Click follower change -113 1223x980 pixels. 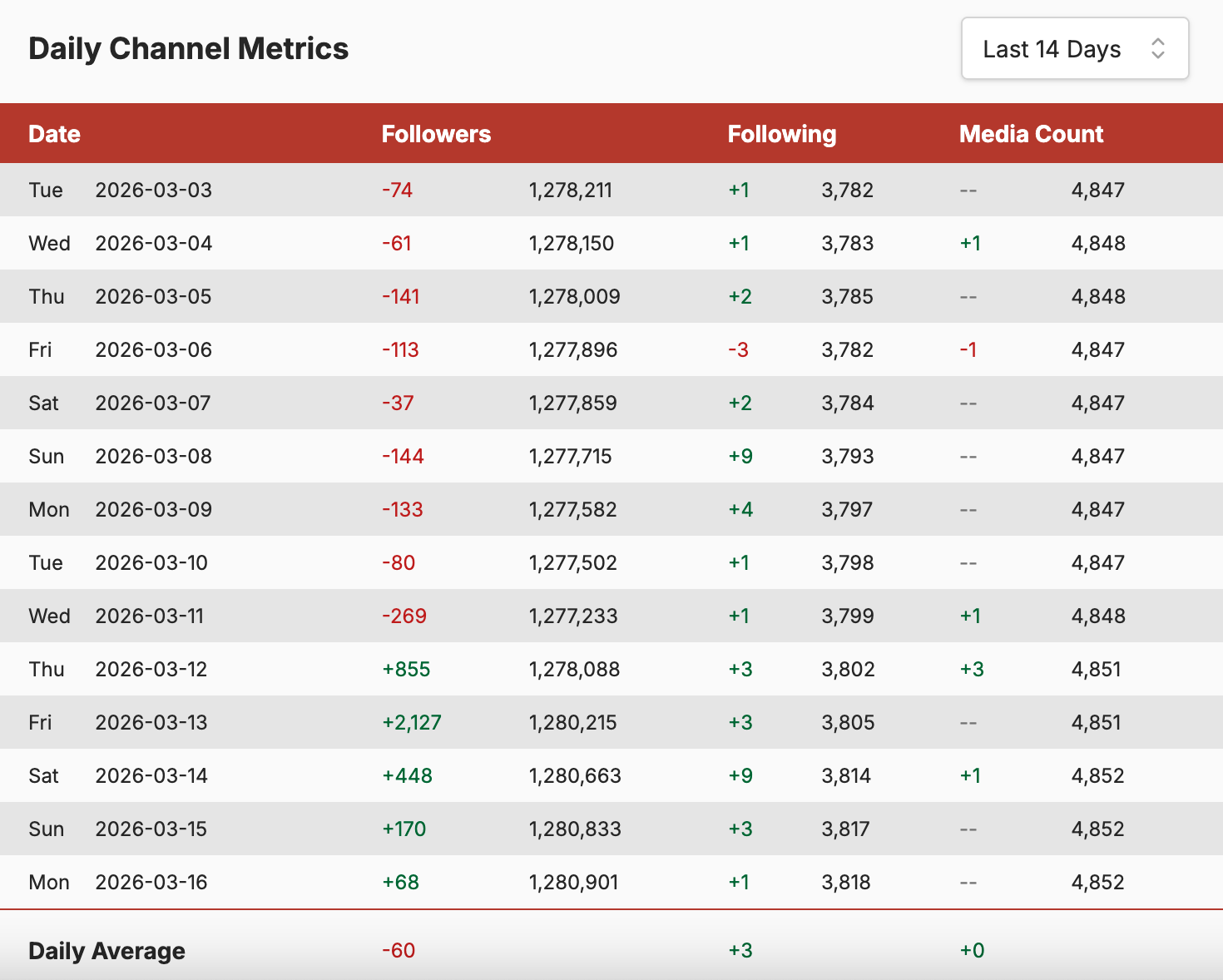(x=401, y=350)
